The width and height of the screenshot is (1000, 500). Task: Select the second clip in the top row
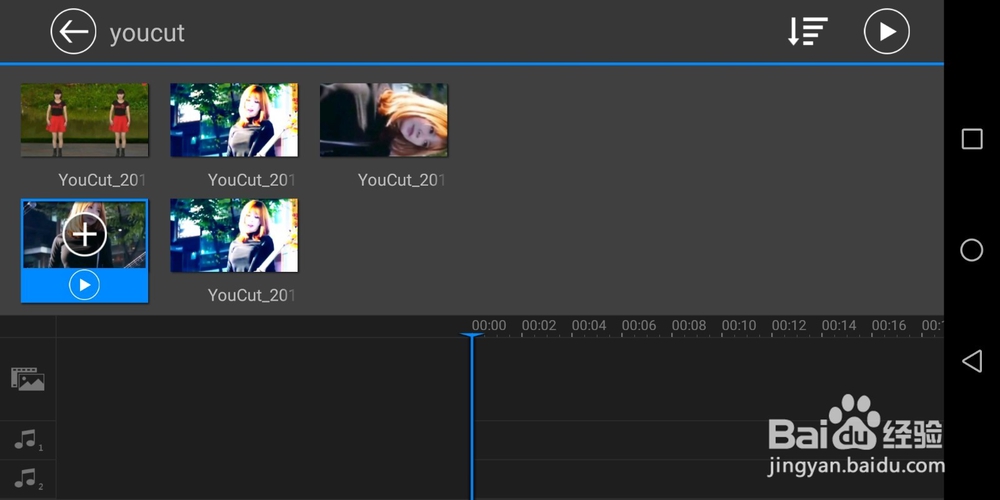(234, 120)
